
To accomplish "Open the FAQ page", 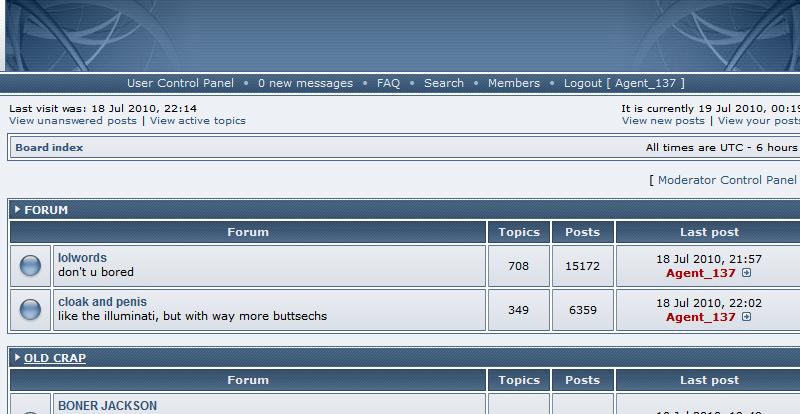I will click(x=388, y=83).
